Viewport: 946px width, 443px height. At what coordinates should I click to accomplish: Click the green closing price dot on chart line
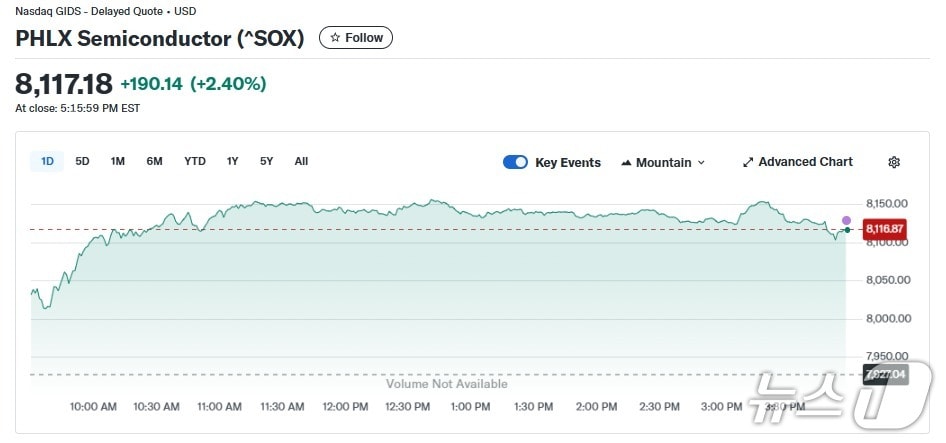tap(847, 230)
